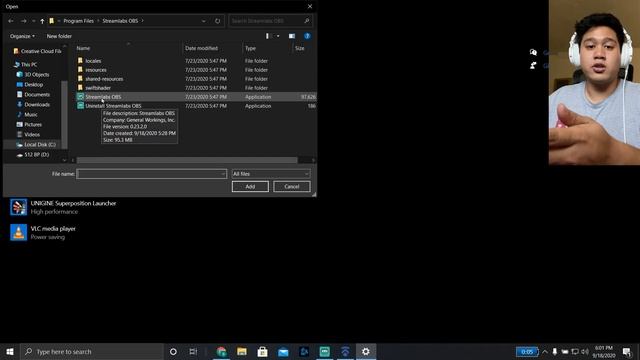This screenshot has height=360, width=640.
Task: Open File Explorer from the taskbar
Action: 242,351
